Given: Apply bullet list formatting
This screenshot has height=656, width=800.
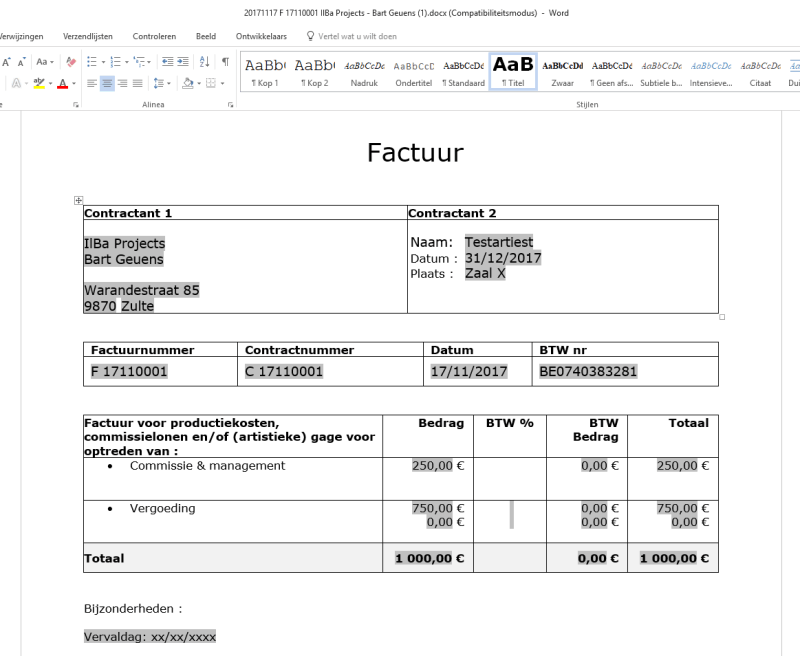Looking at the screenshot, I should 92,62.
